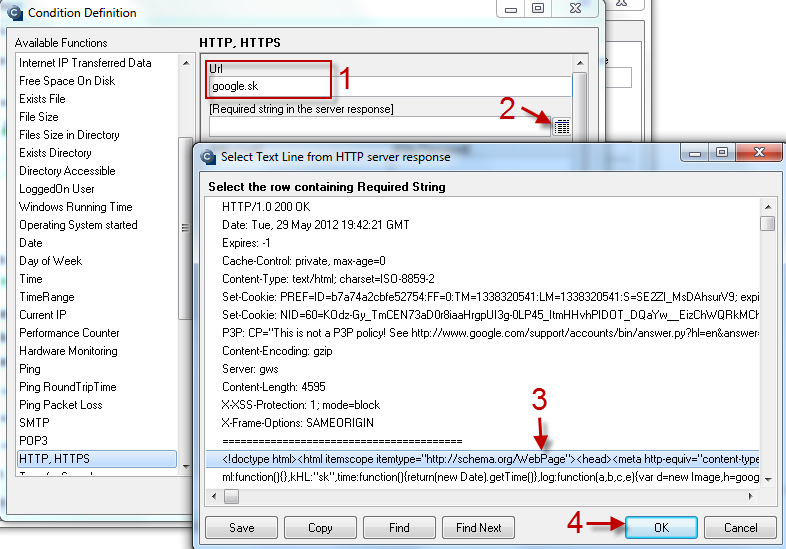The width and height of the screenshot is (786, 549).
Task: Click functions list scrollbar up arrow
Action: point(186,63)
